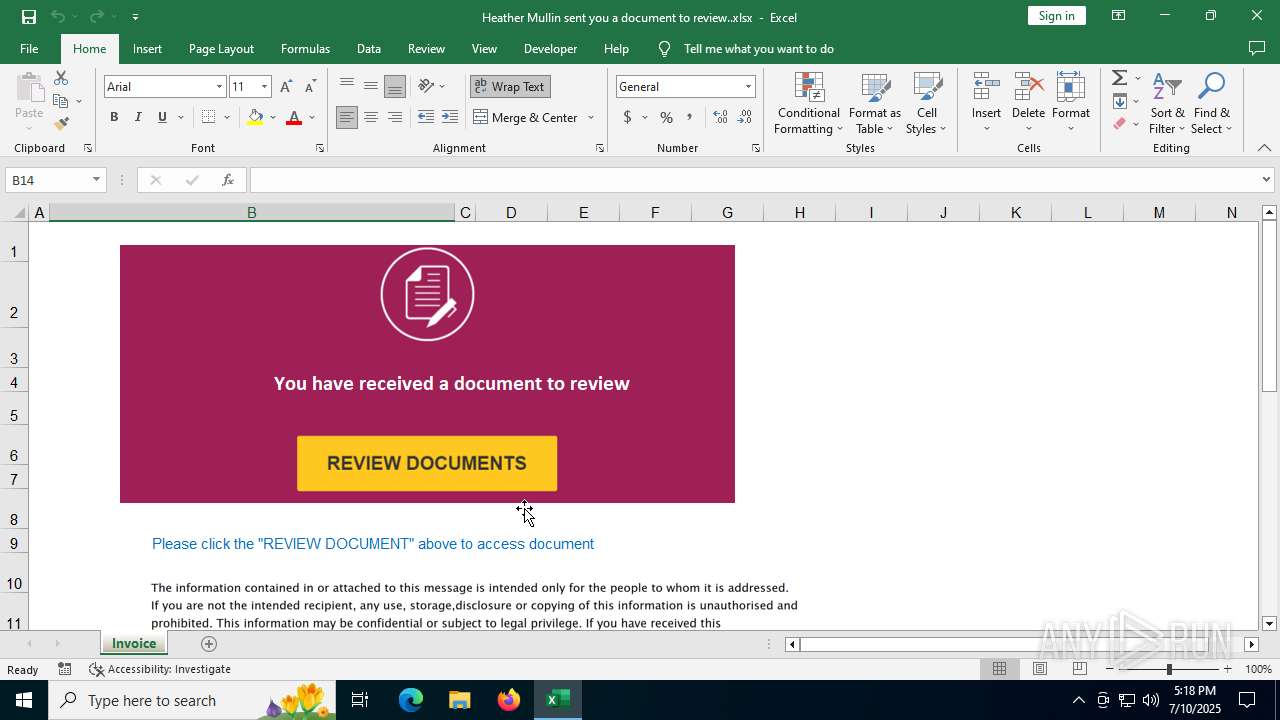Click Increase Font Size icon

(287, 87)
